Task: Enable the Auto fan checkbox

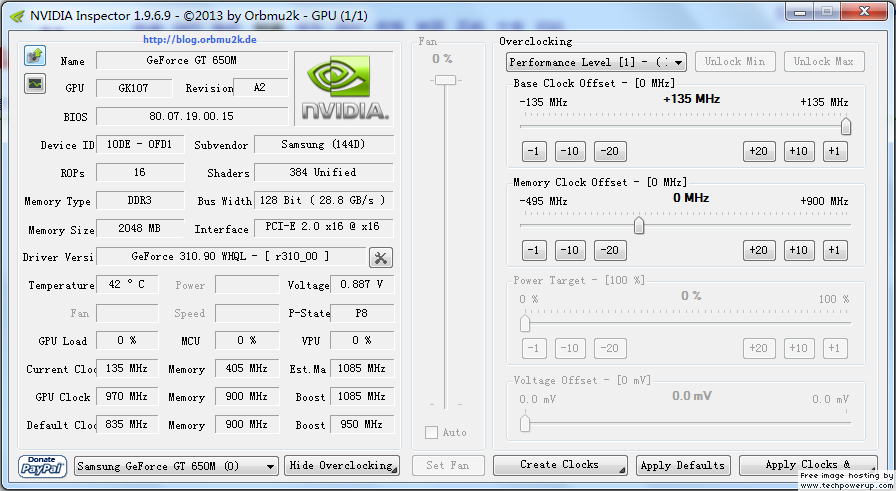Action: point(431,433)
